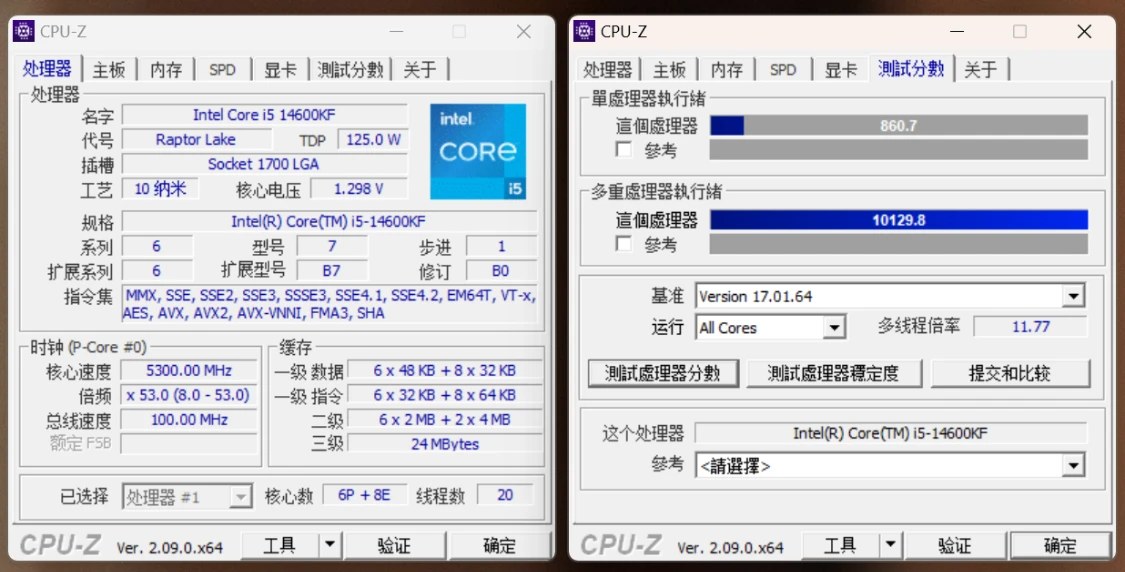The width and height of the screenshot is (1125, 572).
Task: Click core count value 6P + 8E
Action: [x=364, y=495]
